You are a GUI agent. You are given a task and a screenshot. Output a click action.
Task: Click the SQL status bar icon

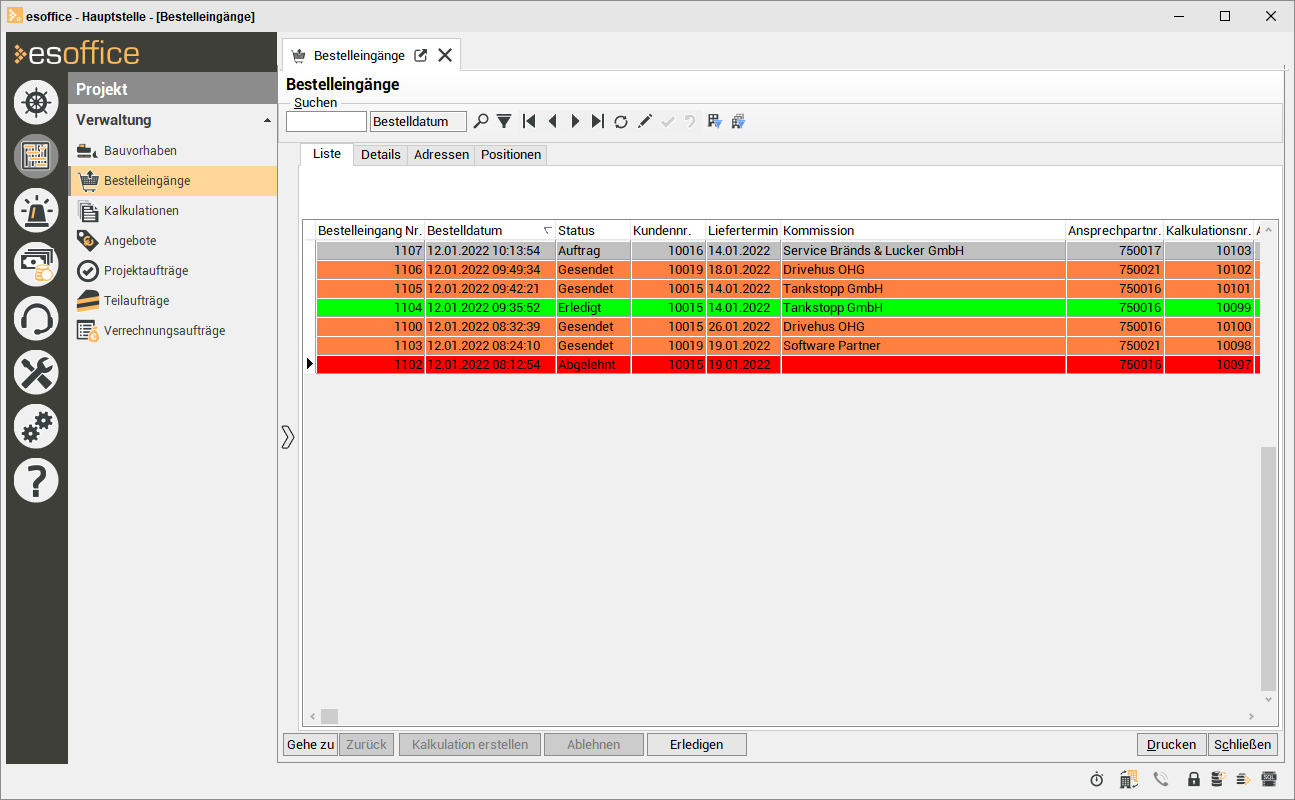pos(1269,779)
